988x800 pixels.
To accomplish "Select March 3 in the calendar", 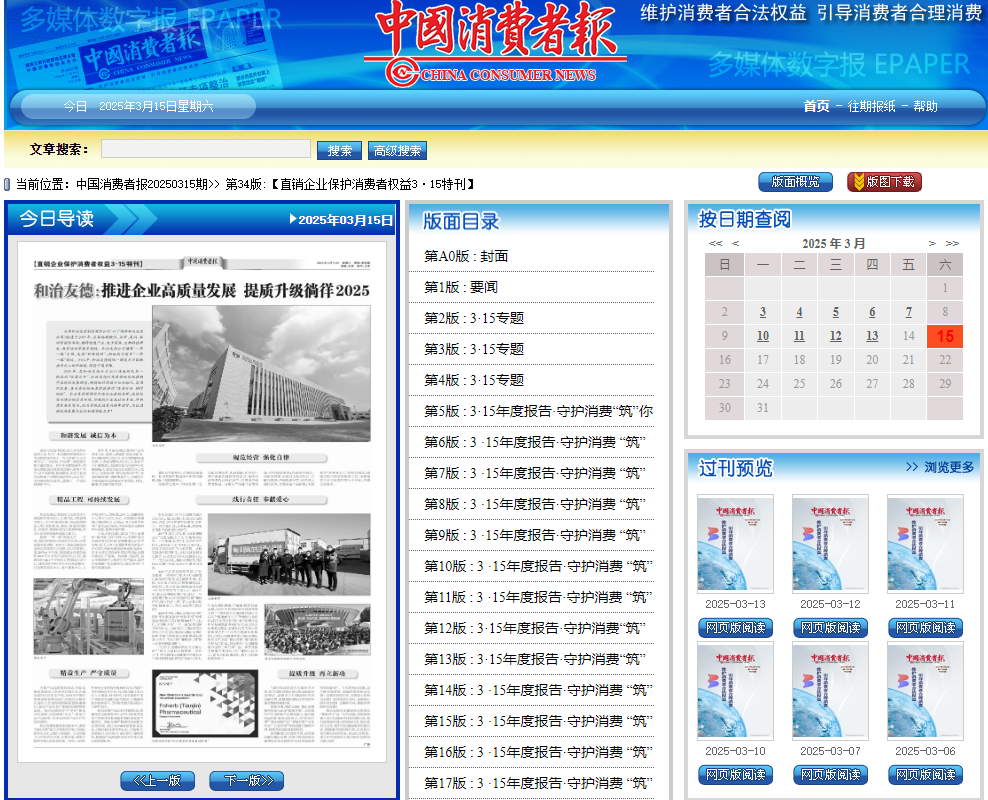I will point(762,312).
